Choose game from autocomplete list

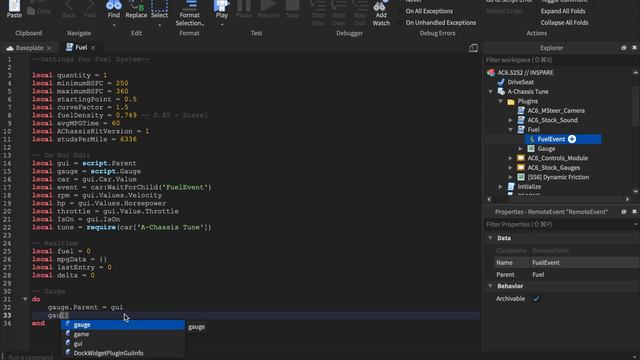123,334
